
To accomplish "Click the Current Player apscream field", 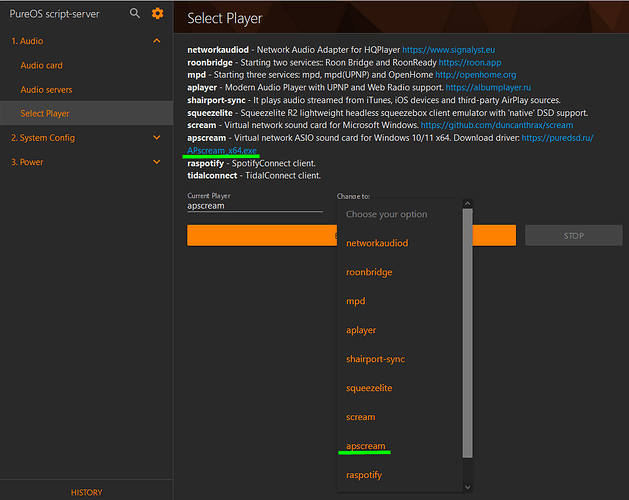I will click(x=255, y=206).
